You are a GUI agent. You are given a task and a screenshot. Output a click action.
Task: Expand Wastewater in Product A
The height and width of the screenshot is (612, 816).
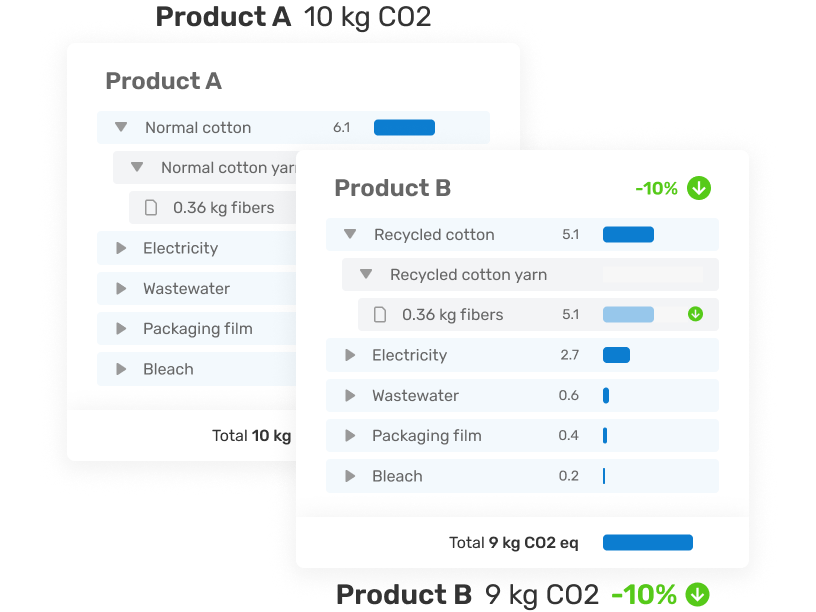[x=121, y=288]
